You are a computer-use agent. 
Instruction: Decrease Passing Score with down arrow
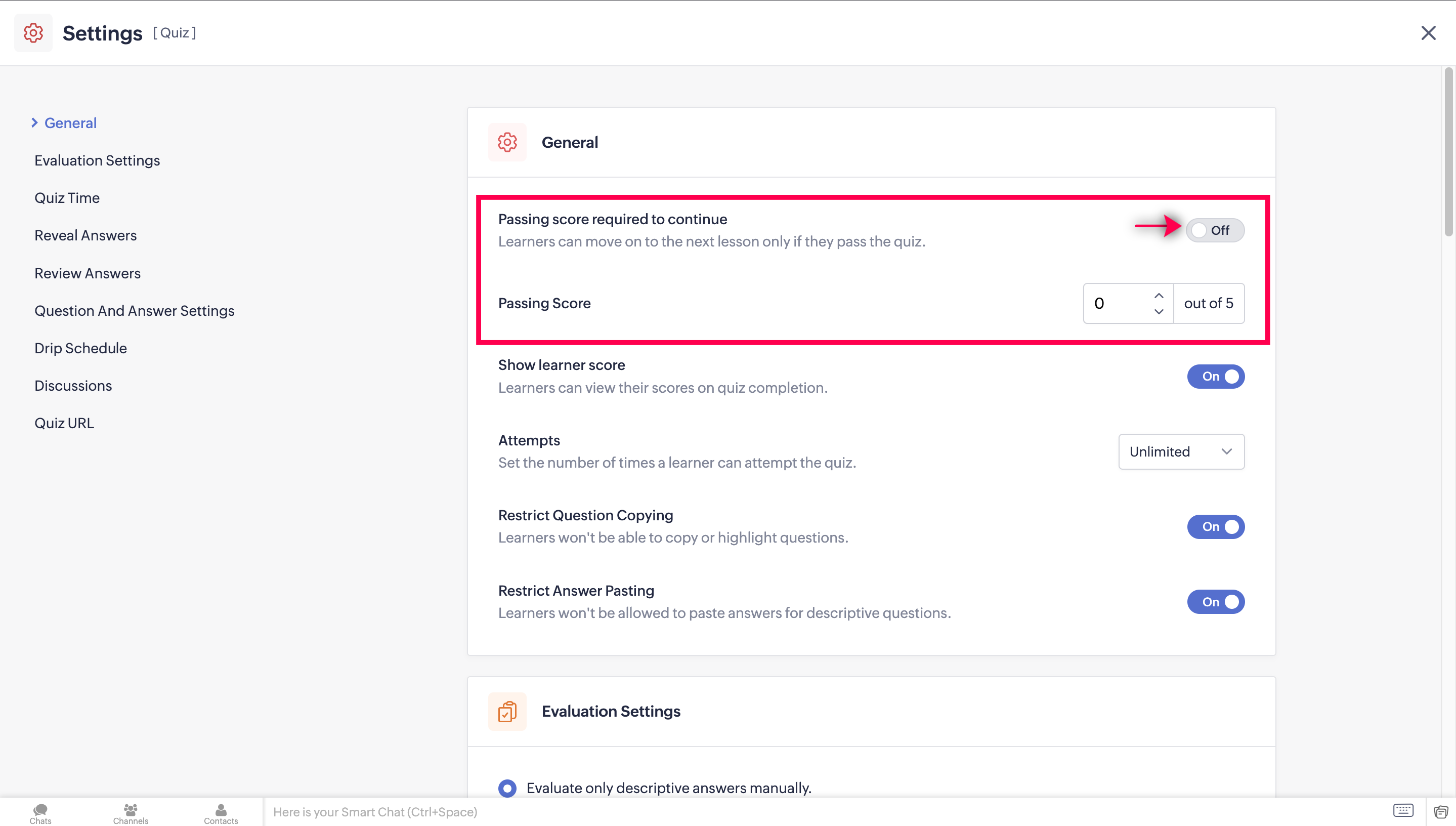(1159, 311)
